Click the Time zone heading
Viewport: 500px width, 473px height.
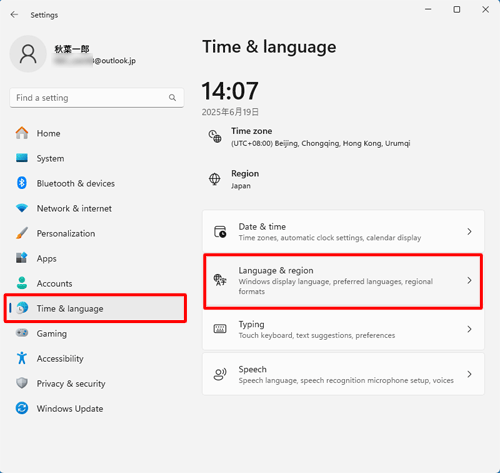[252, 131]
